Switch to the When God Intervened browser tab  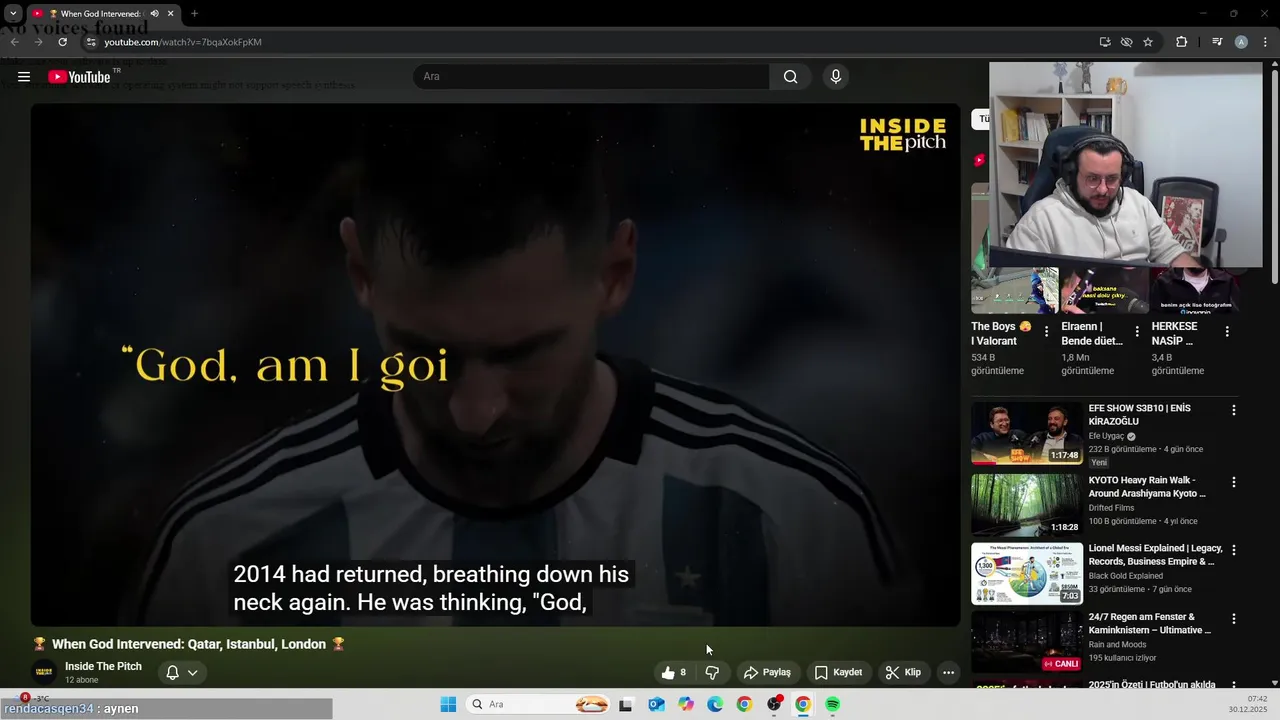coord(102,14)
